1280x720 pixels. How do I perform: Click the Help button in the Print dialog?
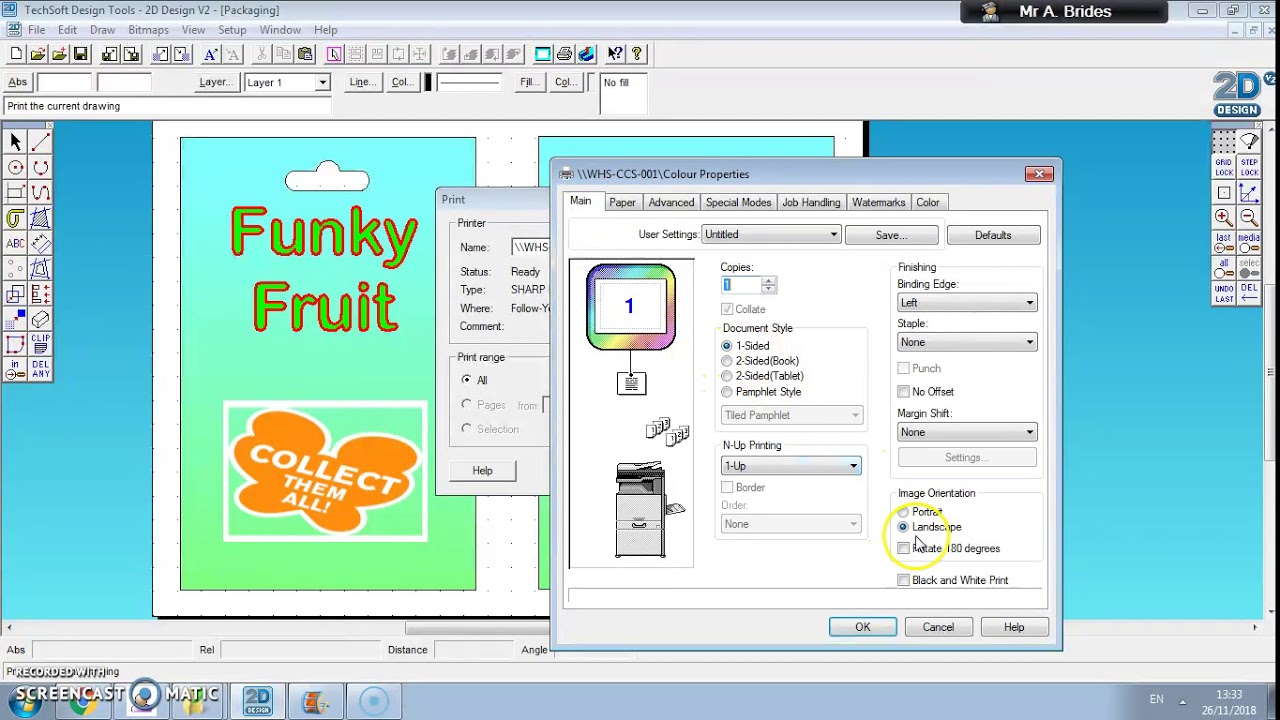pos(482,471)
